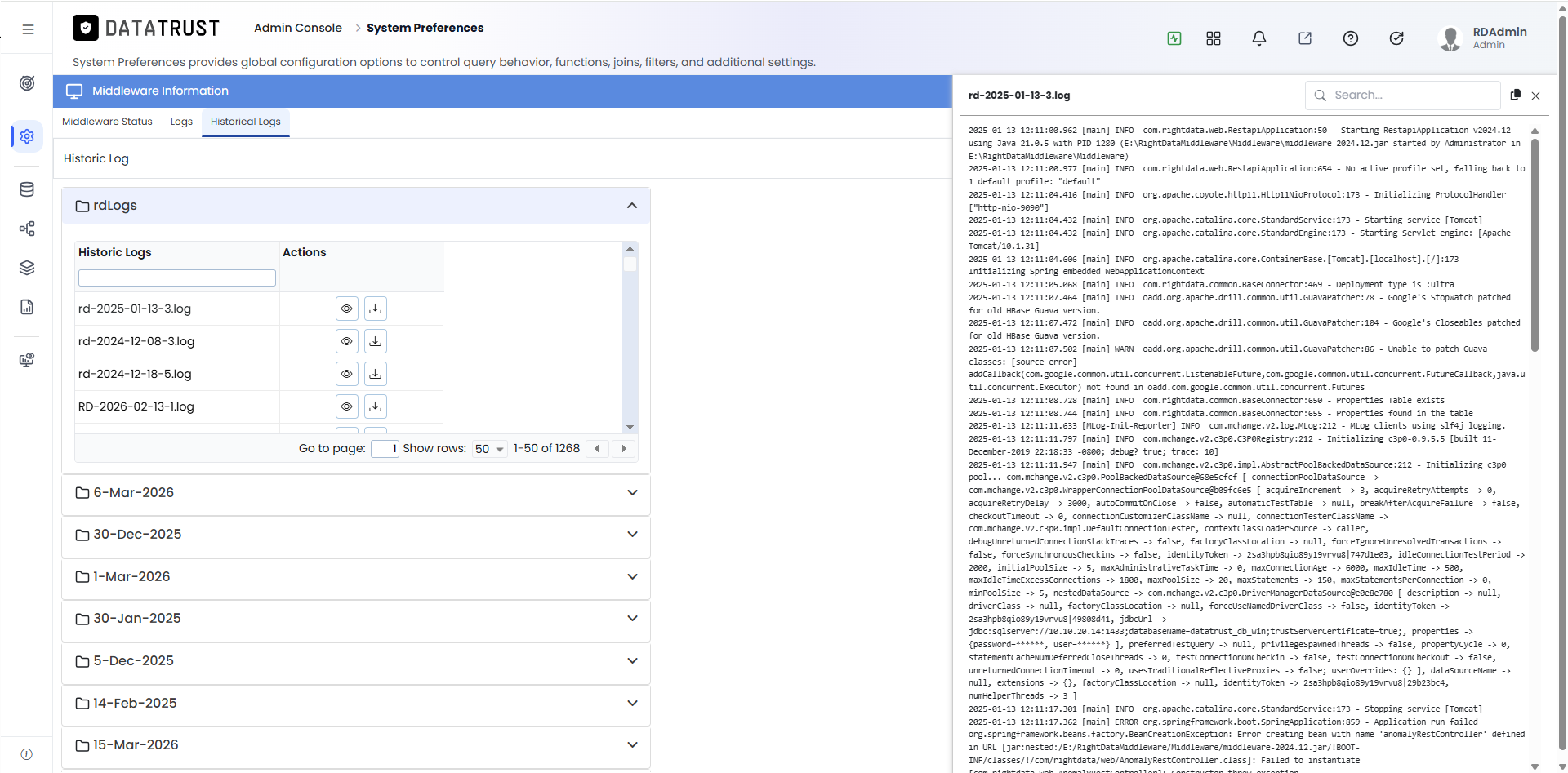Viewport: 1568px width, 773px height.
Task: Open the RDAdmin user avatar
Action: click(x=1450, y=38)
